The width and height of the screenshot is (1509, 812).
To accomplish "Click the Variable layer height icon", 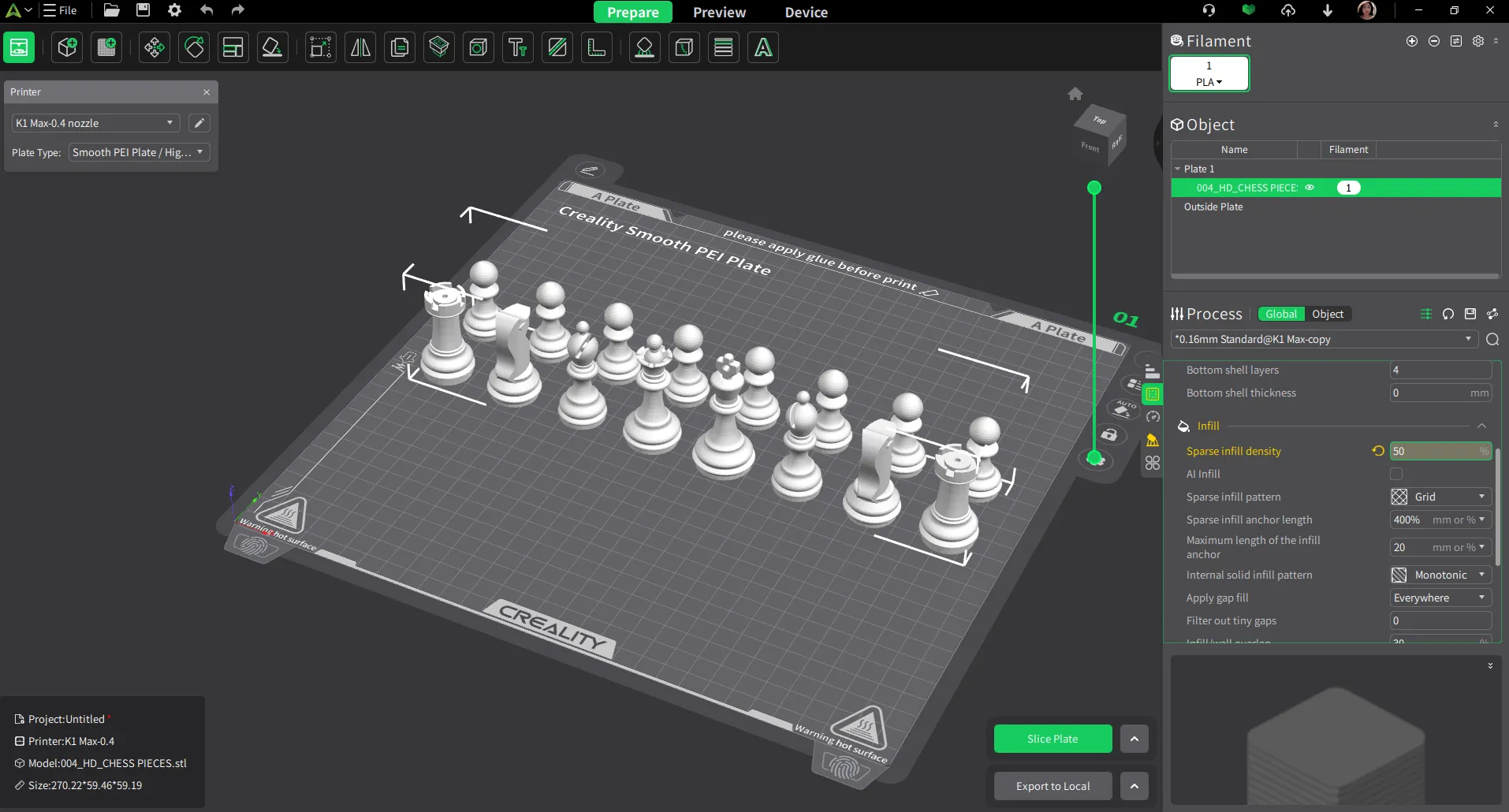I will [724, 47].
